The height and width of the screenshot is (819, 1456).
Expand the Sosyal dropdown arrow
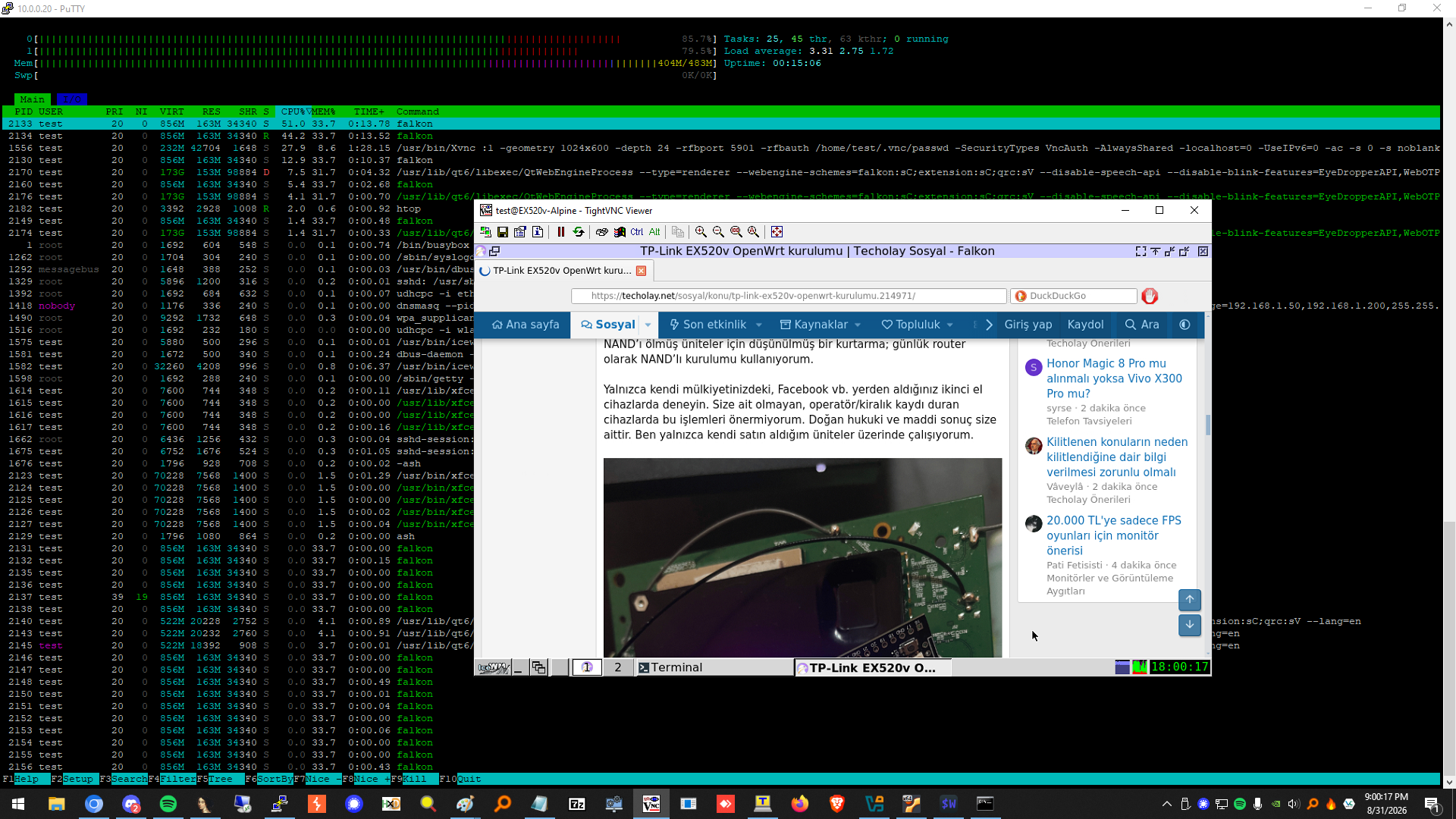[x=648, y=325]
